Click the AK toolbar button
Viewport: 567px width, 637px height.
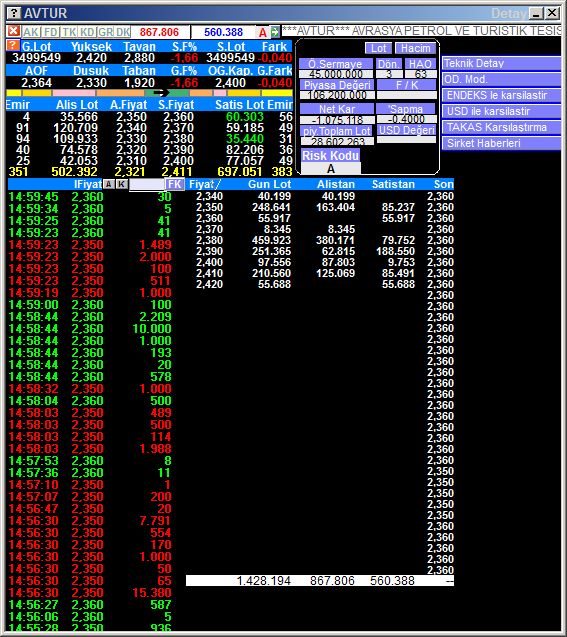[x=31, y=32]
